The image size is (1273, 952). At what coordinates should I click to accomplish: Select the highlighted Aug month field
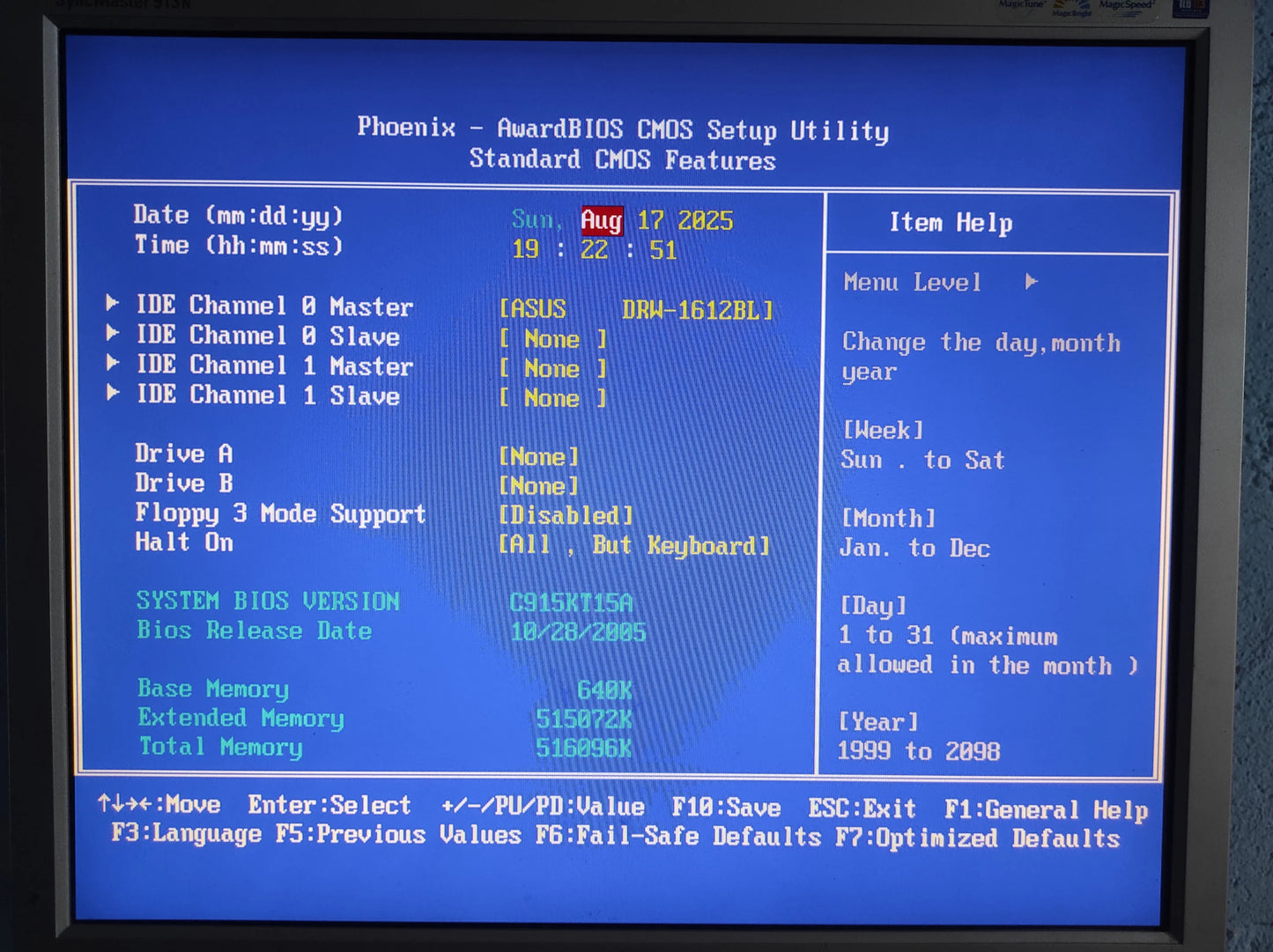(x=602, y=220)
